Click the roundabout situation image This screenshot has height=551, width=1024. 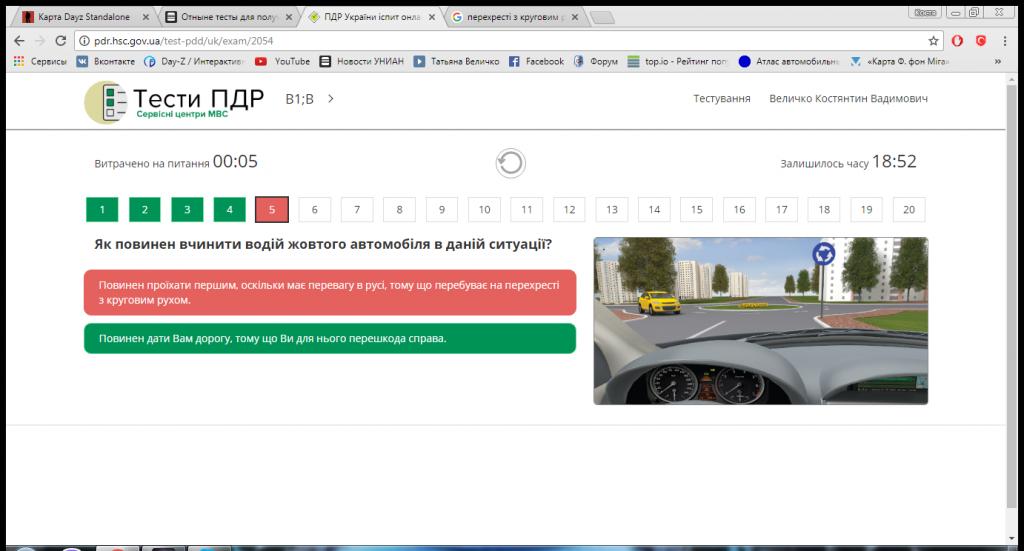click(x=760, y=320)
